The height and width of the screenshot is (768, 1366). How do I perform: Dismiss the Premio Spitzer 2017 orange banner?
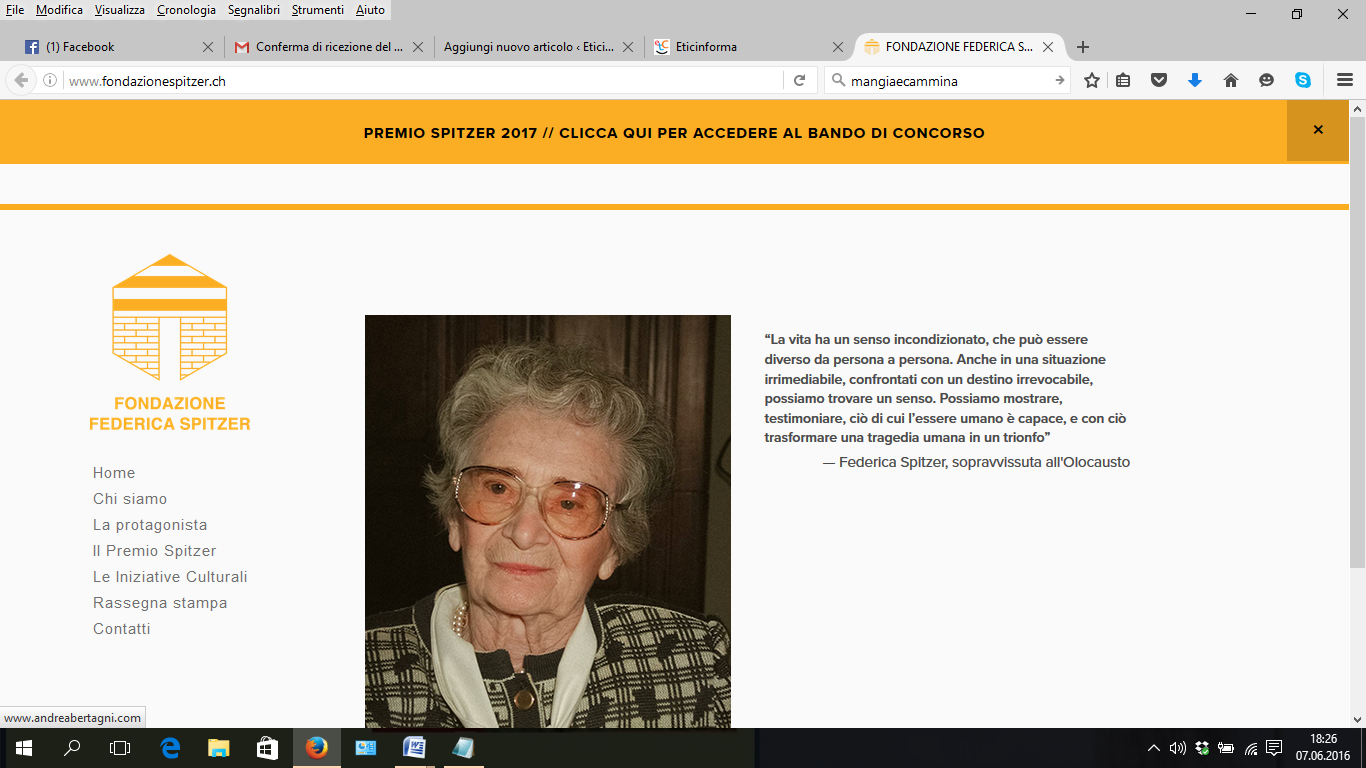click(1318, 130)
